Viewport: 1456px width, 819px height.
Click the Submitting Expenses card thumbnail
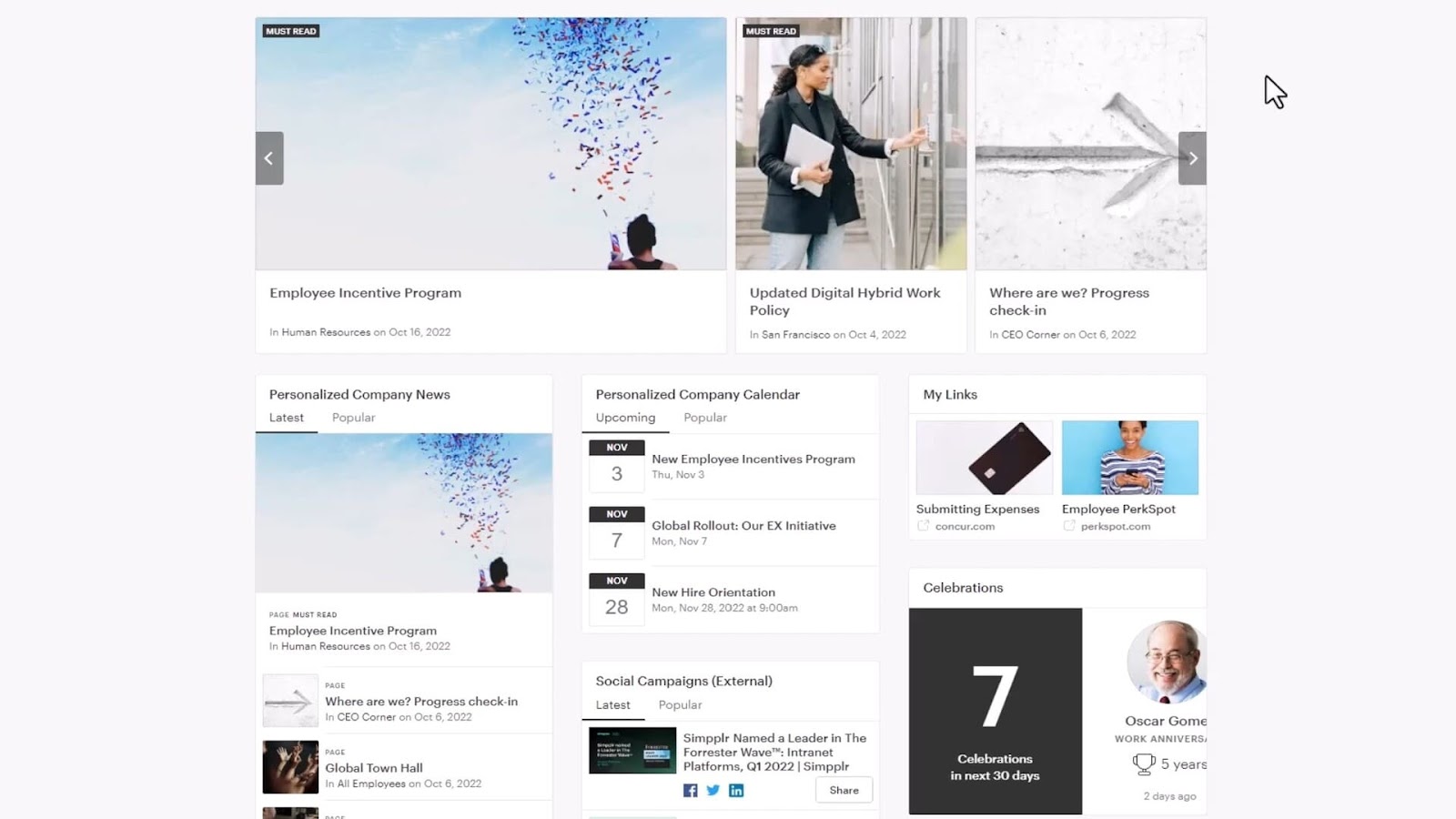(984, 458)
